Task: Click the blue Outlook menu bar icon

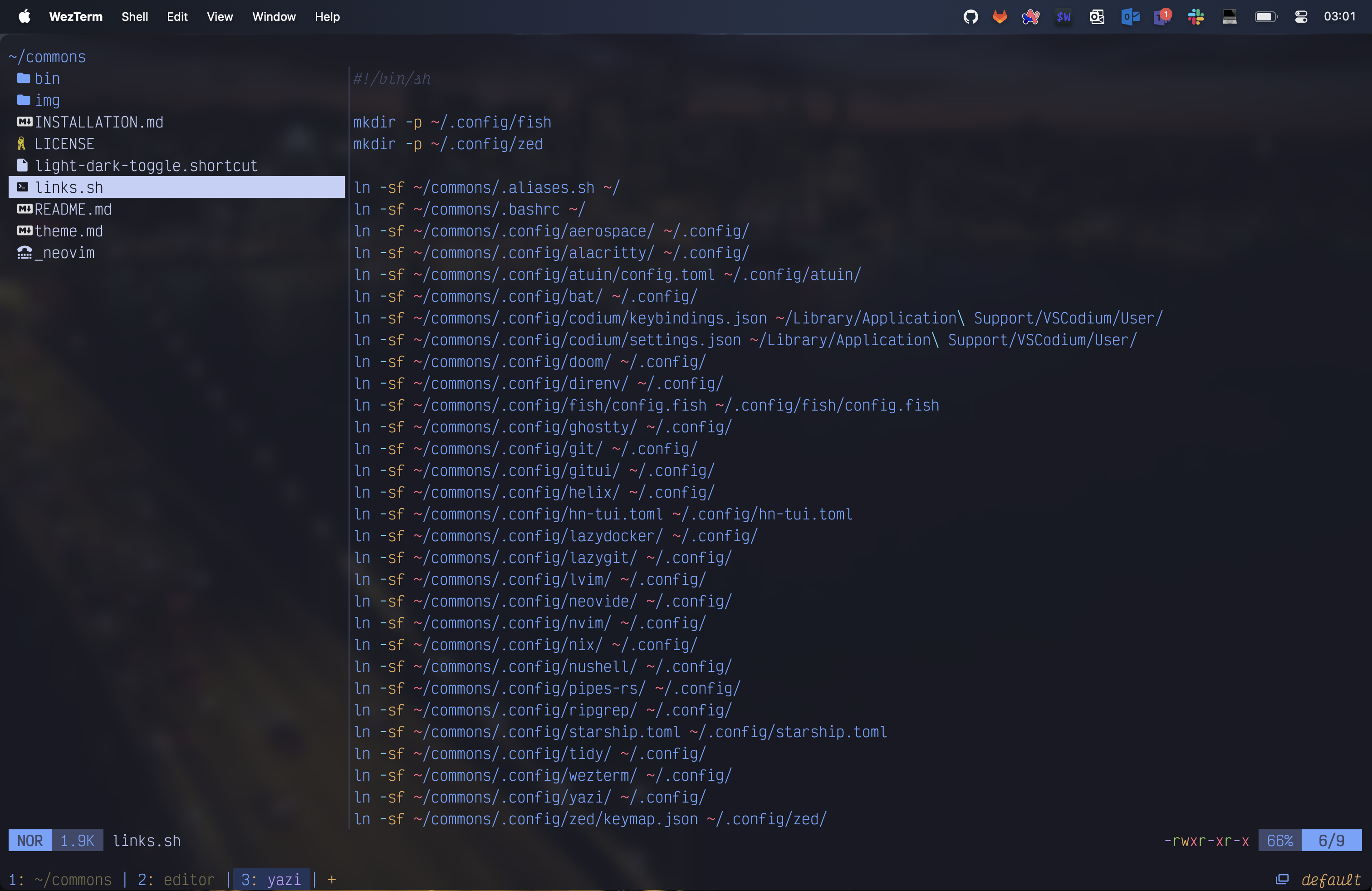Action: click(1130, 17)
